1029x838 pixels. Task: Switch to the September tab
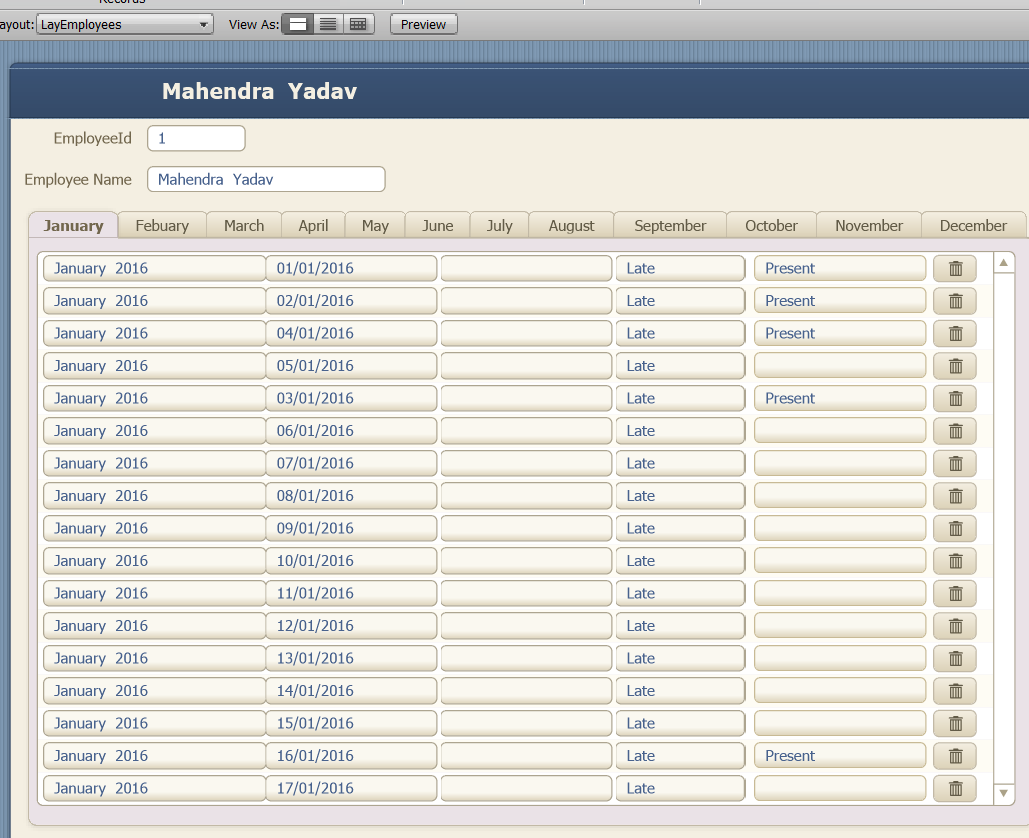[670, 226]
